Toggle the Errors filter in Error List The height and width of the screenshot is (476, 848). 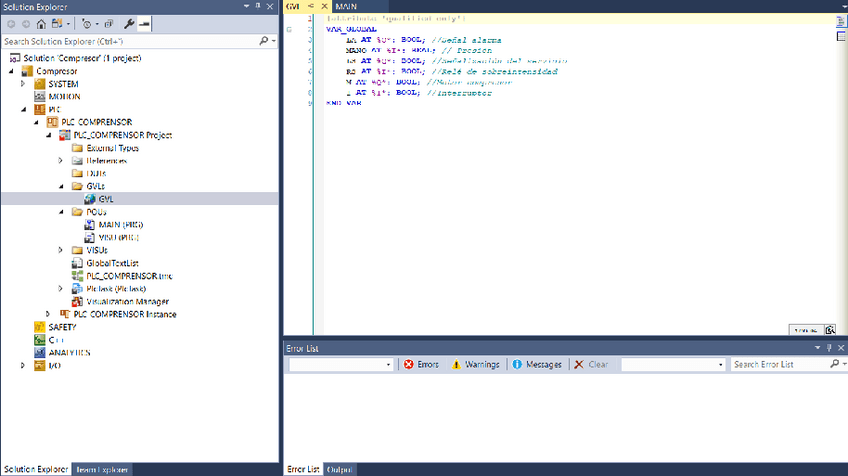tap(421, 365)
